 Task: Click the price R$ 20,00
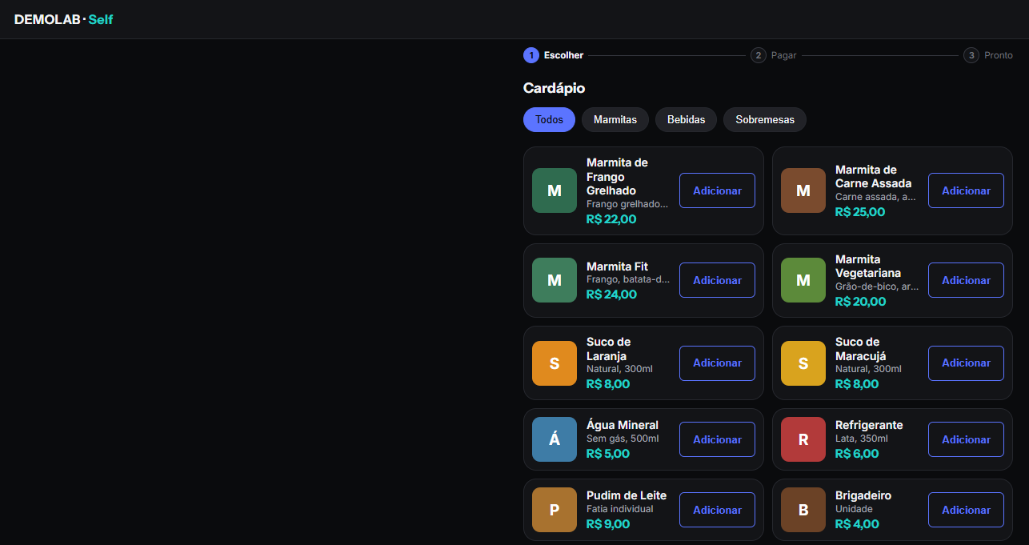tap(860, 301)
